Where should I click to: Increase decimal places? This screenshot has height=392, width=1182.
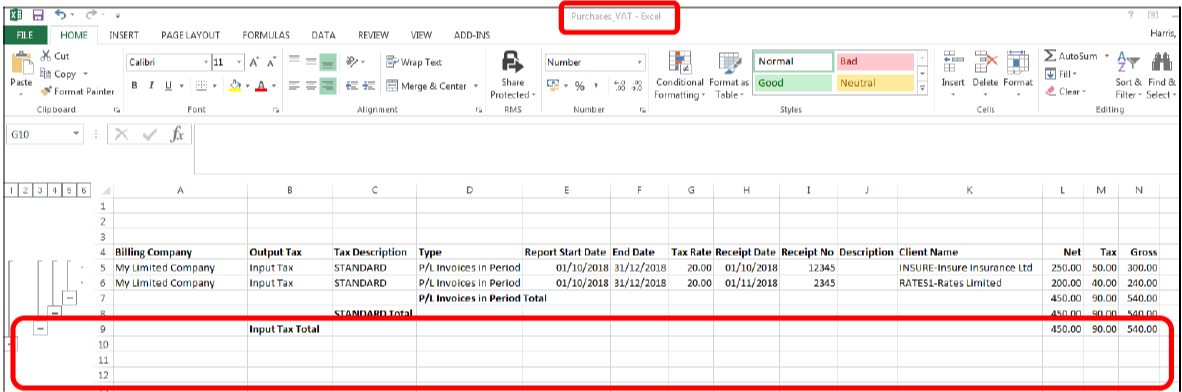[619, 86]
